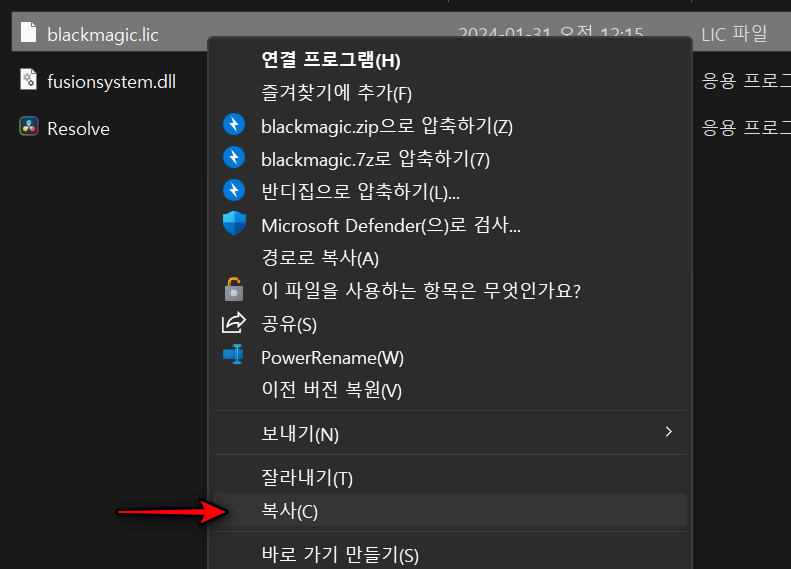Choose PowerRename(W) entry
791x569 pixels.
pyautogui.click(x=450, y=357)
